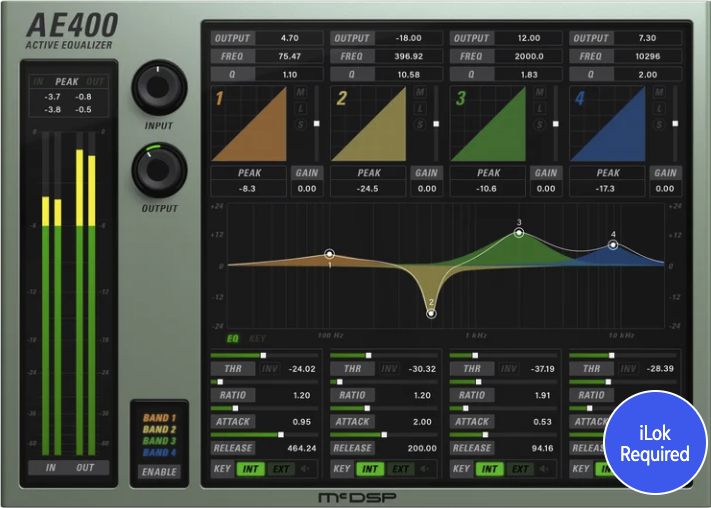This screenshot has width=711, height=508.
Task: Click the band 3 L button
Action: pos(540,108)
